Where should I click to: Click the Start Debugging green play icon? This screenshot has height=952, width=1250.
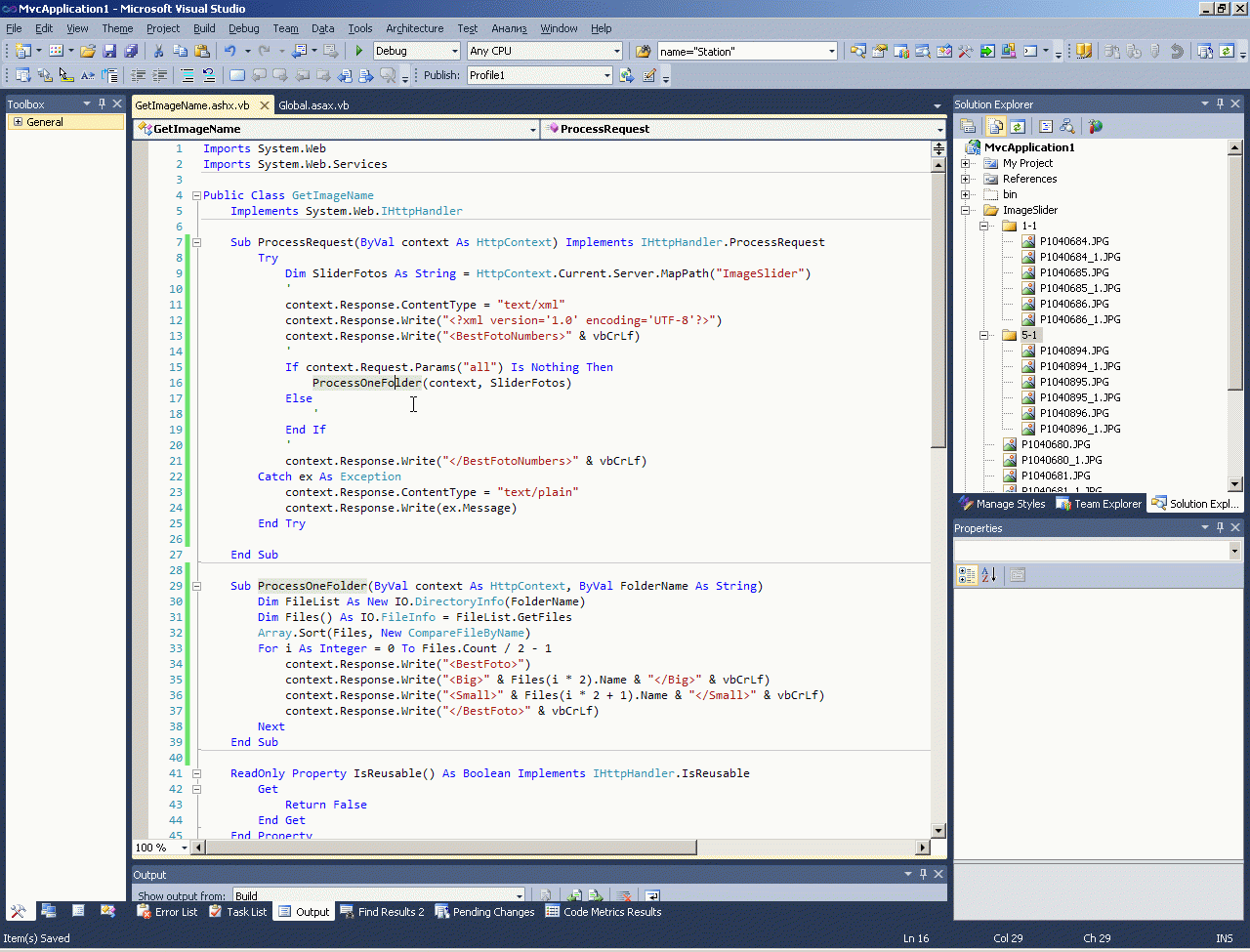coord(359,51)
